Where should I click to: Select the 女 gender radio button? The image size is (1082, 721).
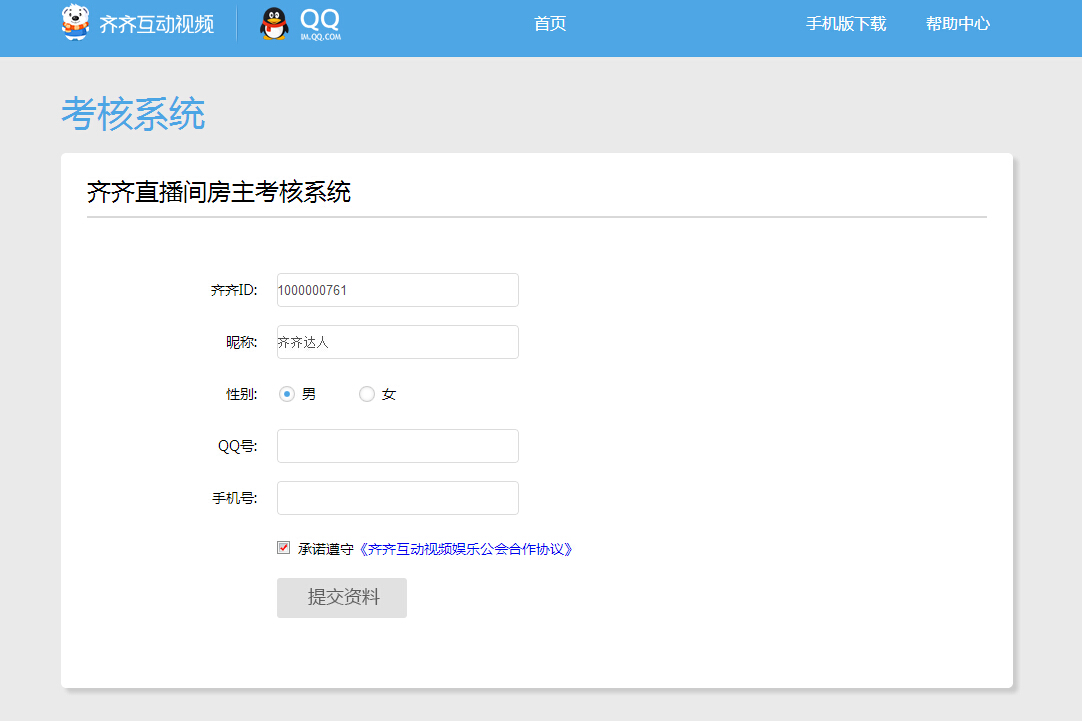tap(367, 394)
